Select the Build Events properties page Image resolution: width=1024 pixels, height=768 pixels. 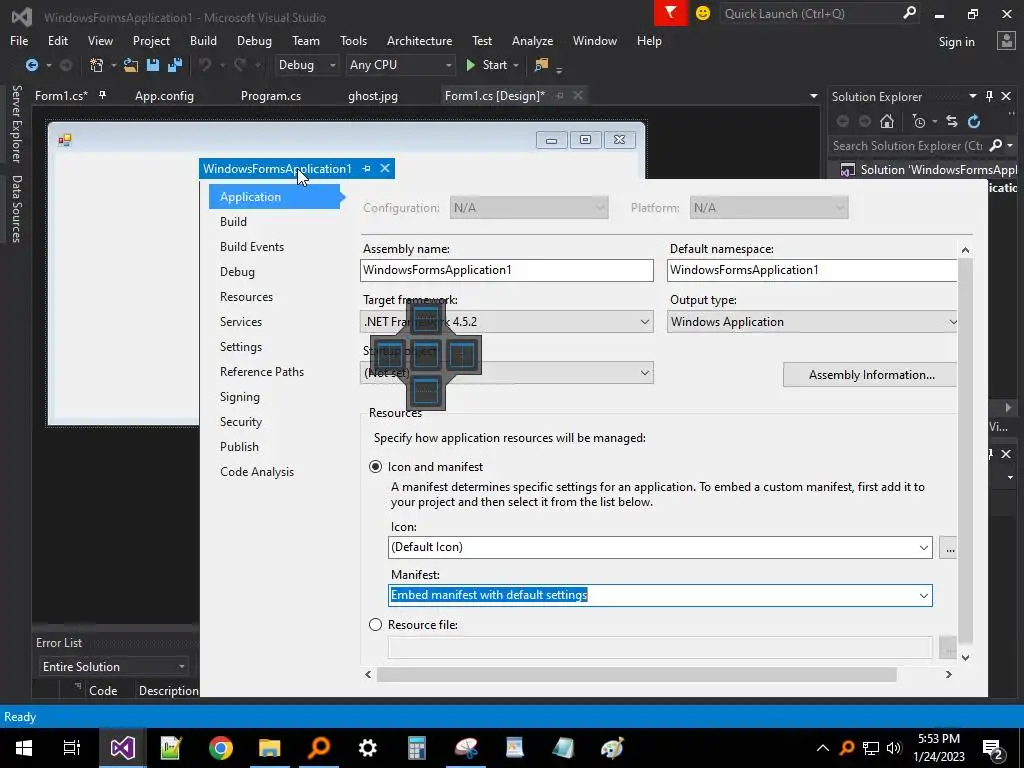[252, 247]
